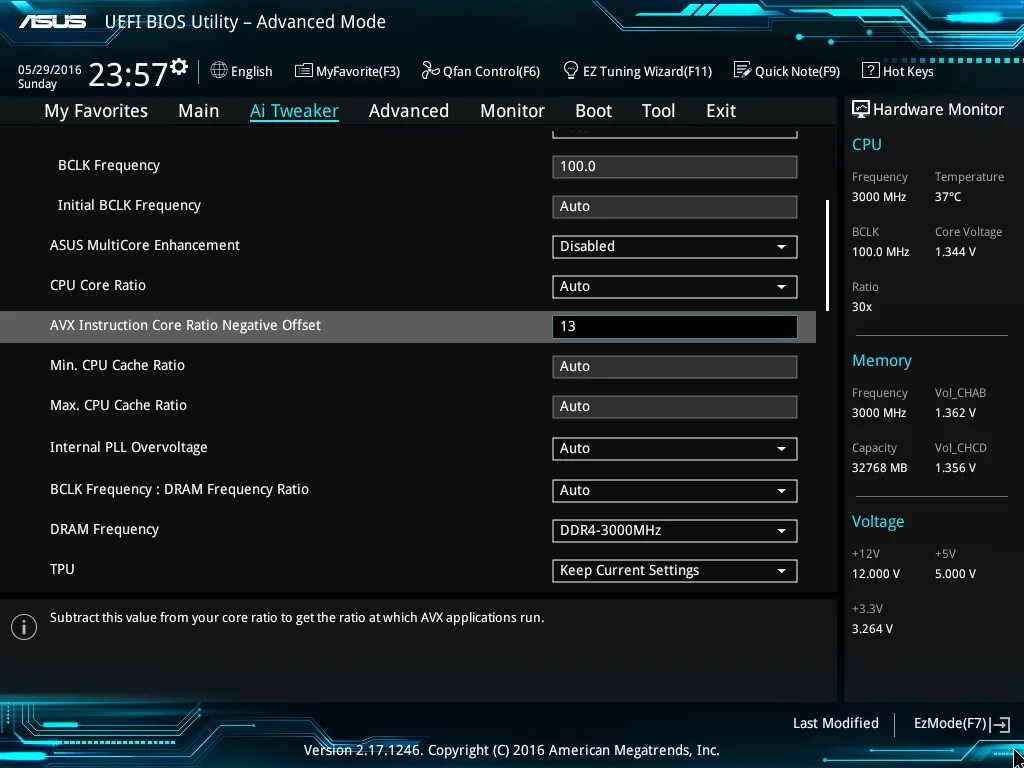Go to the Monitor tab
This screenshot has height=768, width=1024.
512,110
